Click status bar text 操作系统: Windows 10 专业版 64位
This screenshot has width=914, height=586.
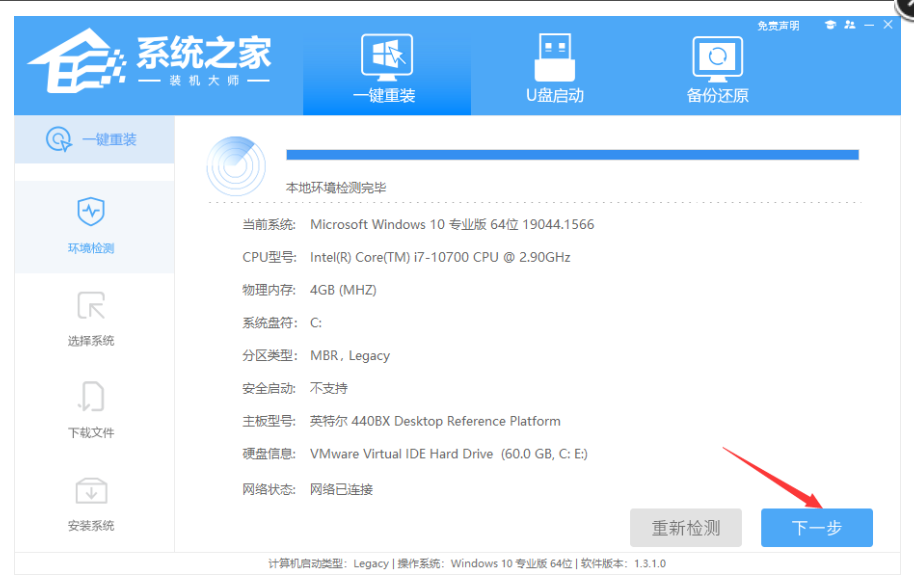pyautogui.click(x=485, y=563)
